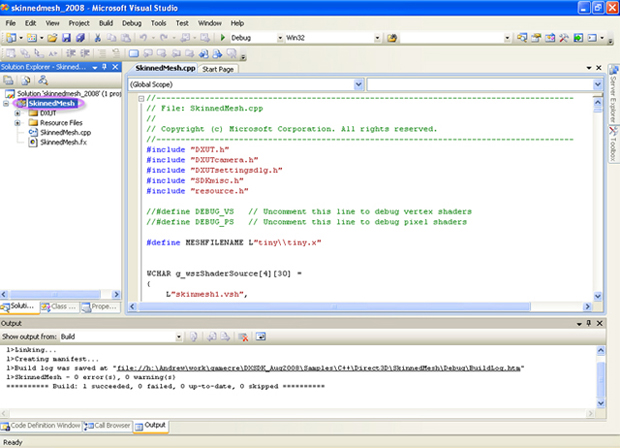Click the Solution Explorer horizontal scrollbar thumb
This screenshot has width=620, height=448.
55,295
